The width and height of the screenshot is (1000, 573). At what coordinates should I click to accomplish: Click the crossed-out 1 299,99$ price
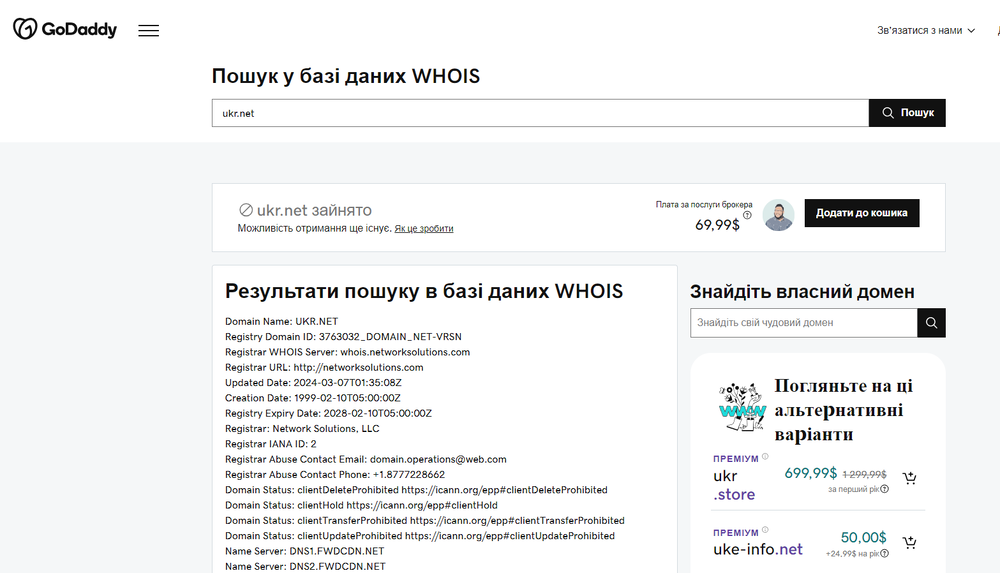tap(864, 474)
